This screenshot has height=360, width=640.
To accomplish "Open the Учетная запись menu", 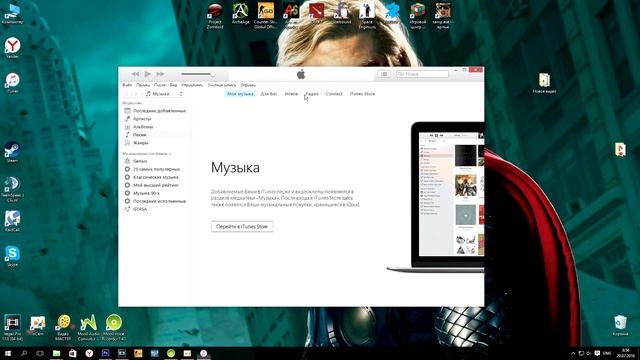I will (x=222, y=85).
